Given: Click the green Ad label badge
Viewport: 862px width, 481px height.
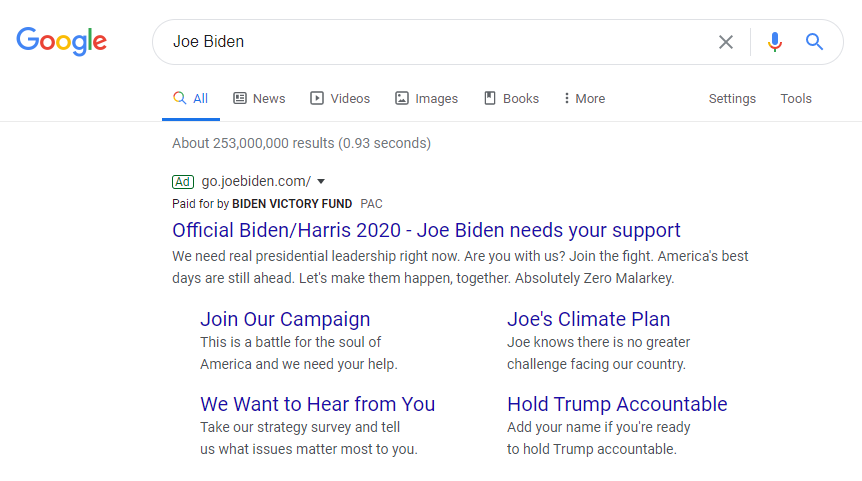Looking at the screenshot, I should pos(182,181).
